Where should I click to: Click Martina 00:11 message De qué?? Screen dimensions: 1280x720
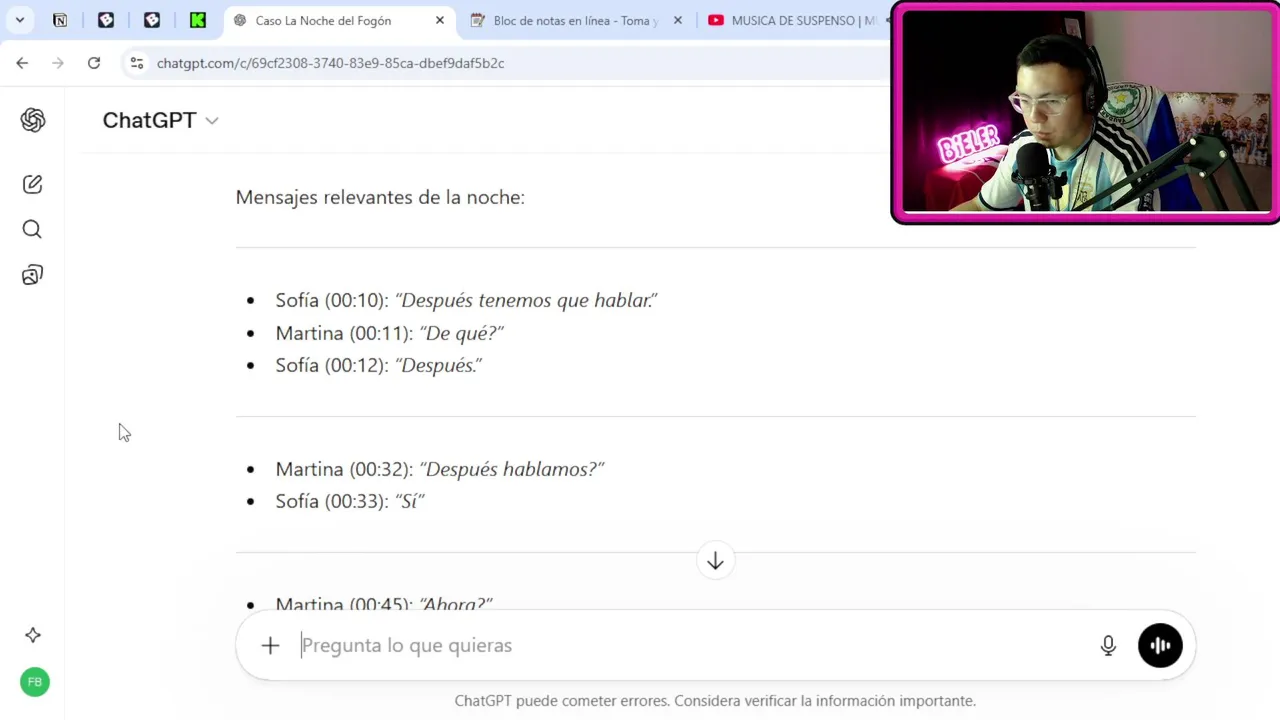[x=390, y=333]
